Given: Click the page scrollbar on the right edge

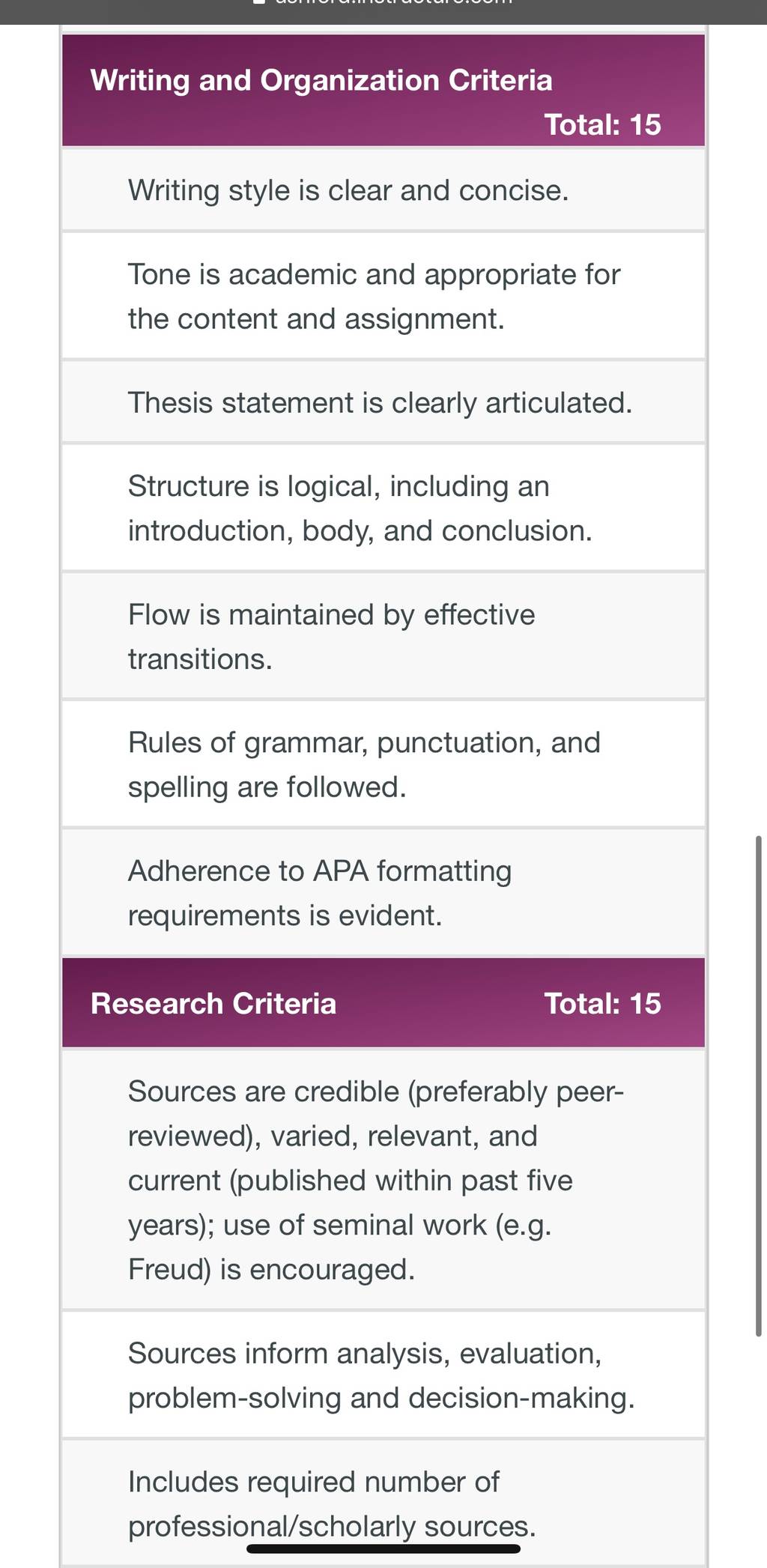Looking at the screenshot, I should [759, 1086].
